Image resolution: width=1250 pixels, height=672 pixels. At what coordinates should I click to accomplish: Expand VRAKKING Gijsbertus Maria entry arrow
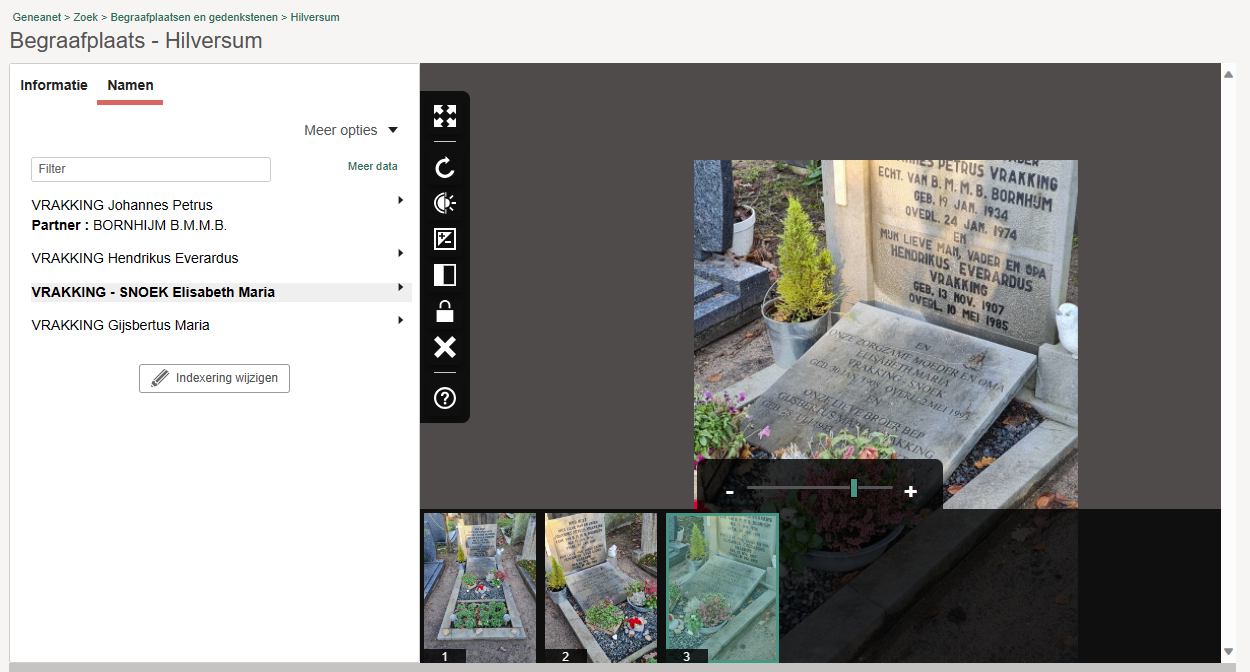[x=400, y=320]
